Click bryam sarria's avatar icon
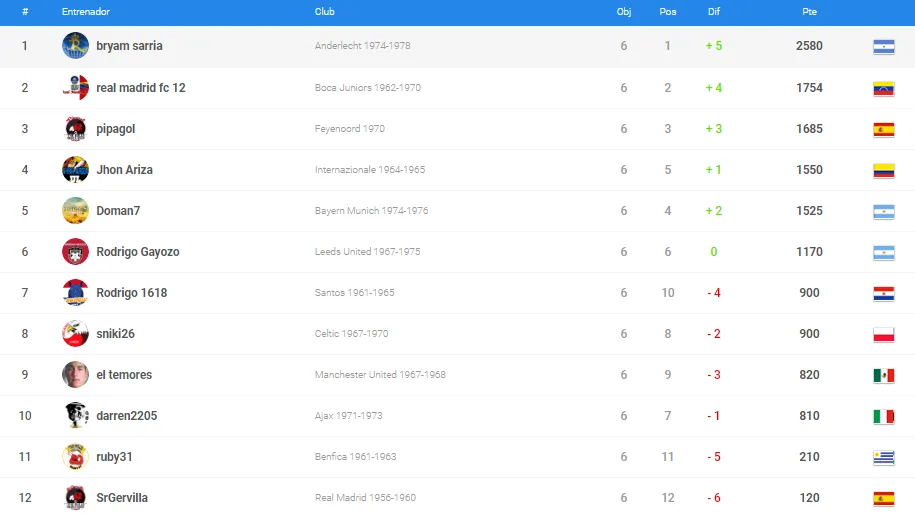 [x=75, y=46]
